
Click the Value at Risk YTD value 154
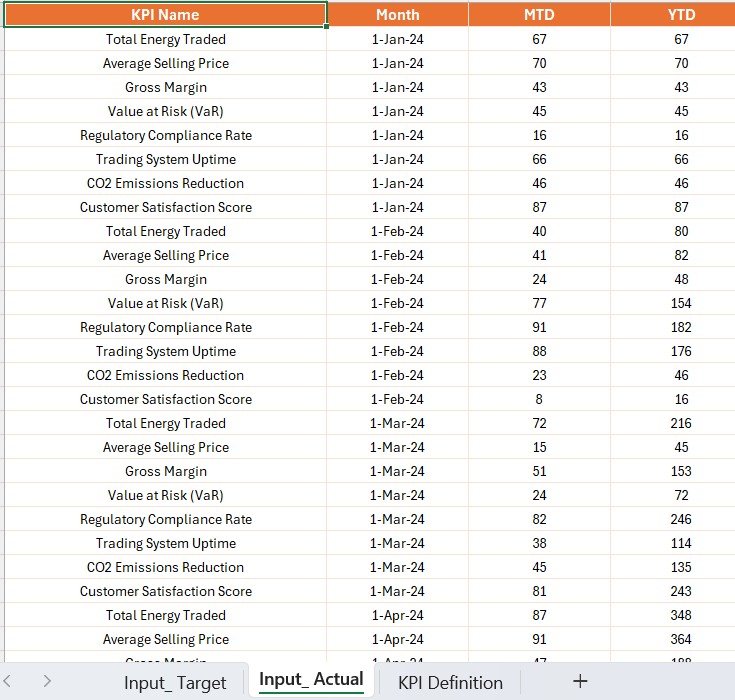(681, 303)
